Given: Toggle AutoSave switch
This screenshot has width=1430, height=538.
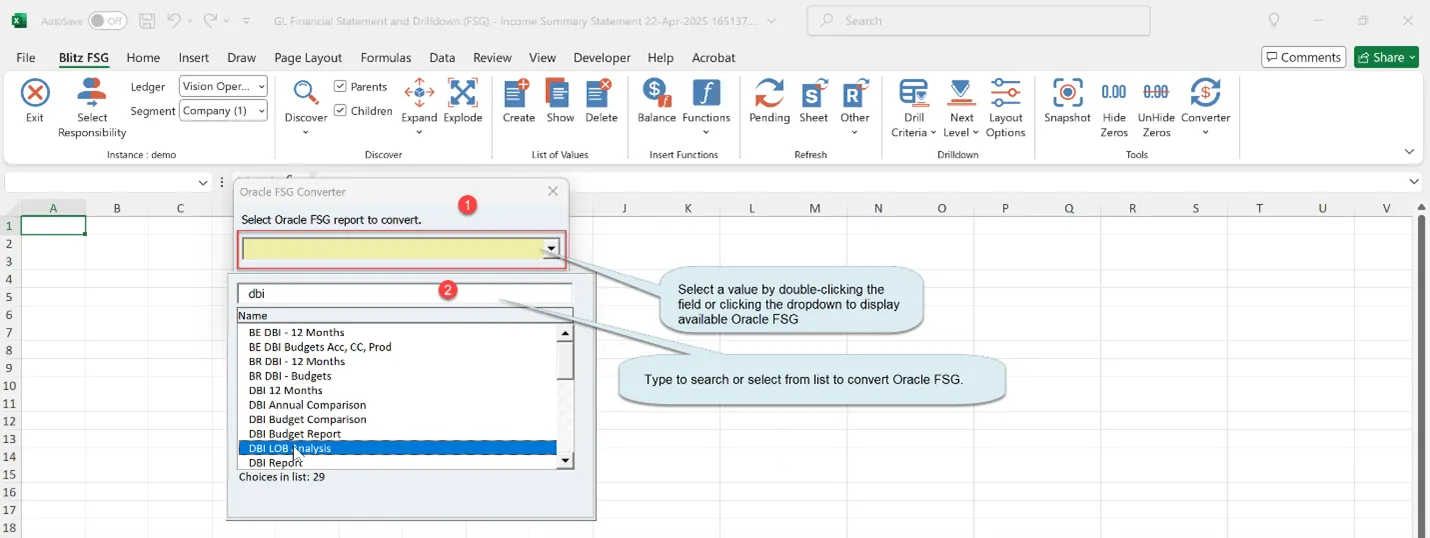Looking at the screenshot, I should pyautogui.click(x=107, y=20).
